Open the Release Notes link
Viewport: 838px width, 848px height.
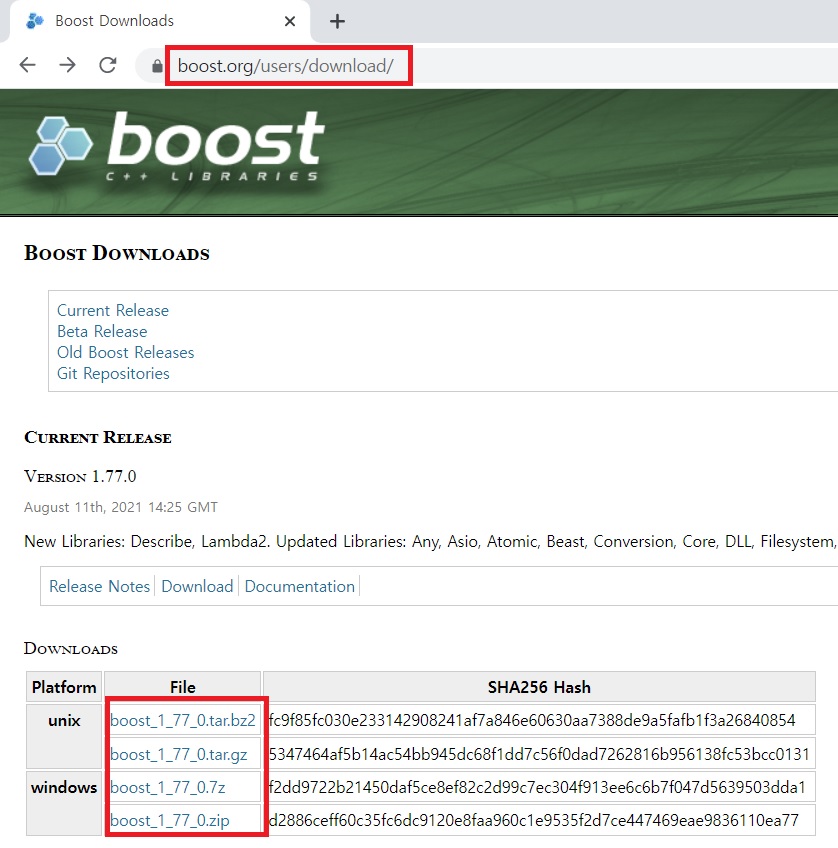(x=99, y=586)
